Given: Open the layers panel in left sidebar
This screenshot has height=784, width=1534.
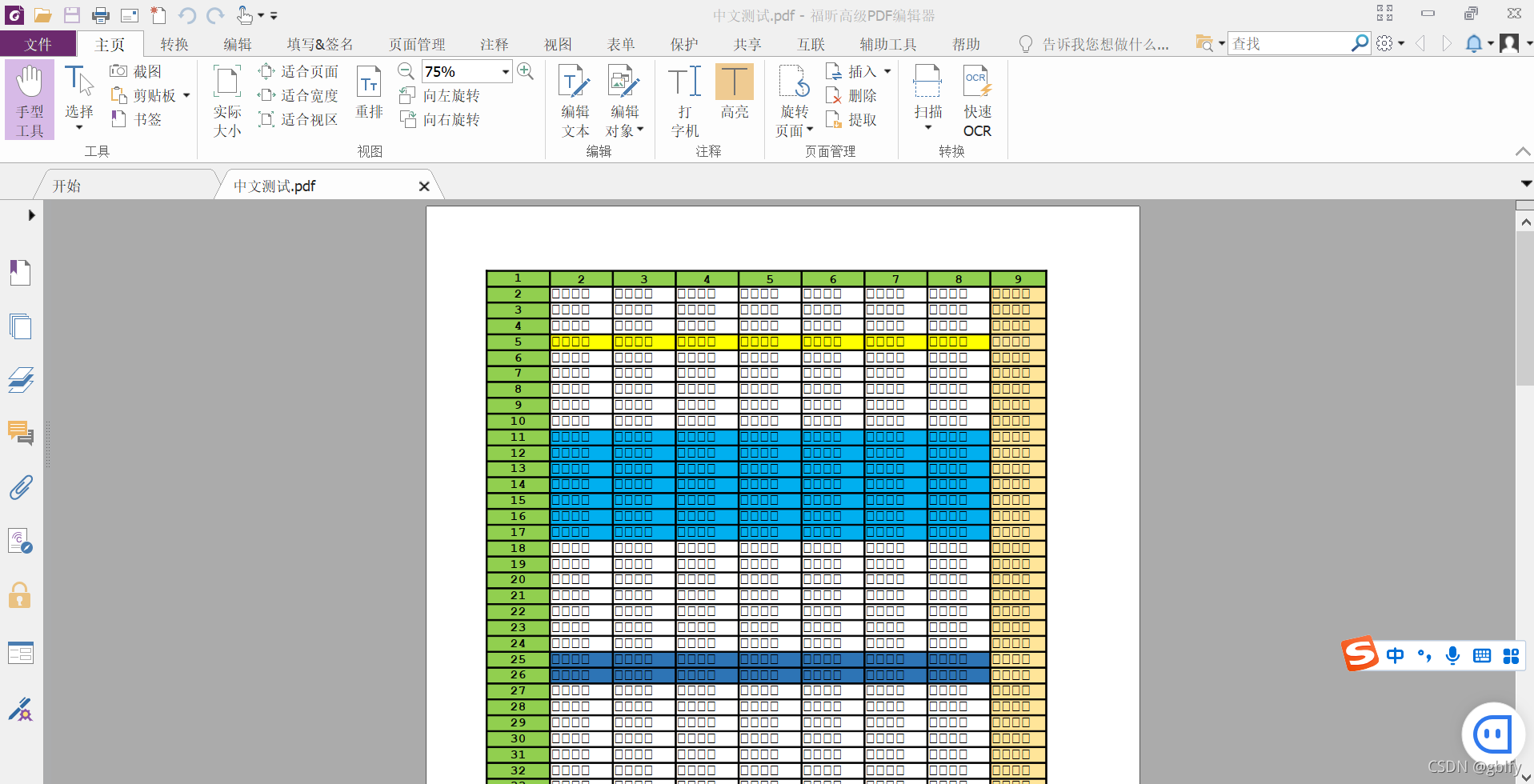Looking at the screenshot, I should click(20, 380).
